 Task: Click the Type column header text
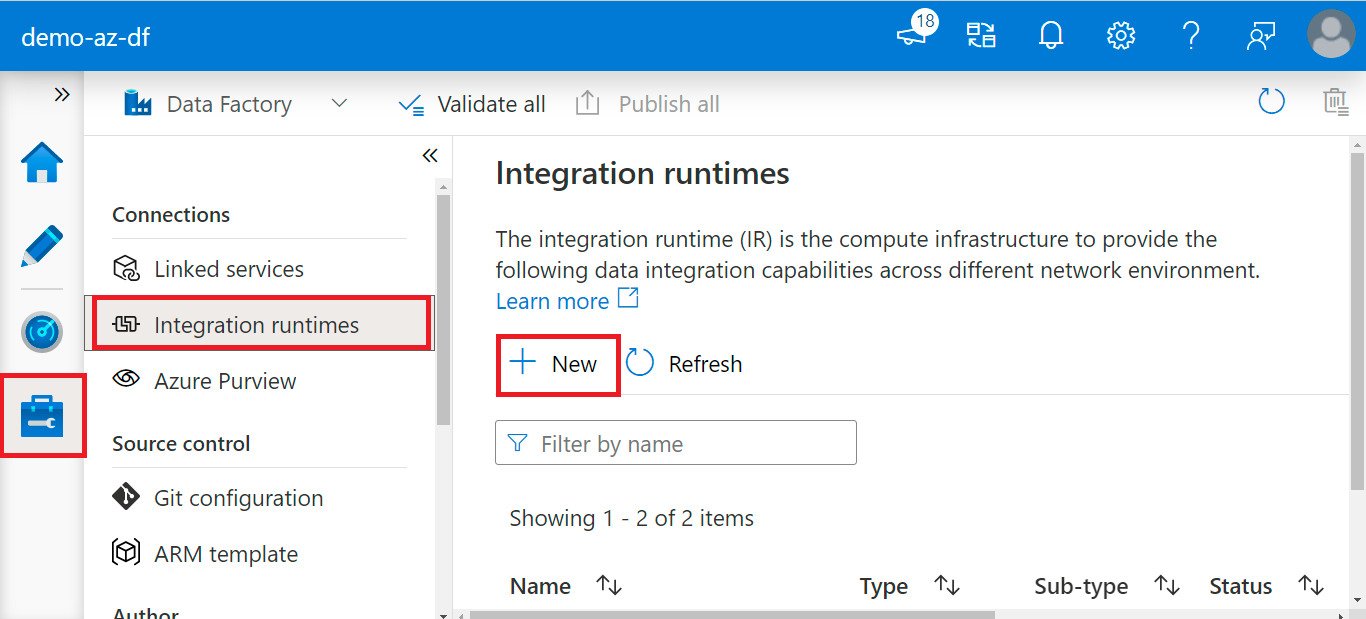point(884,586)
